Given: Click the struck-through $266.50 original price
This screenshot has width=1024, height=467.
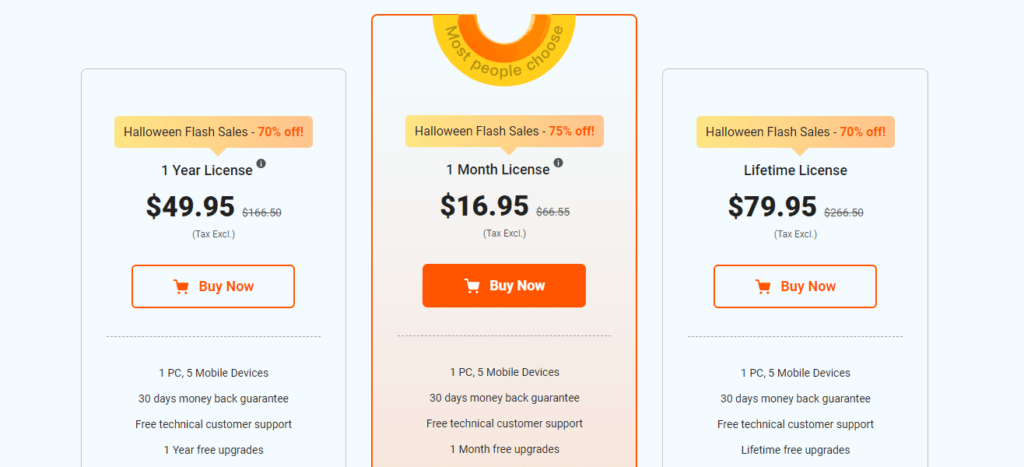Looking at the screenshot, I should tap(844, 212).
